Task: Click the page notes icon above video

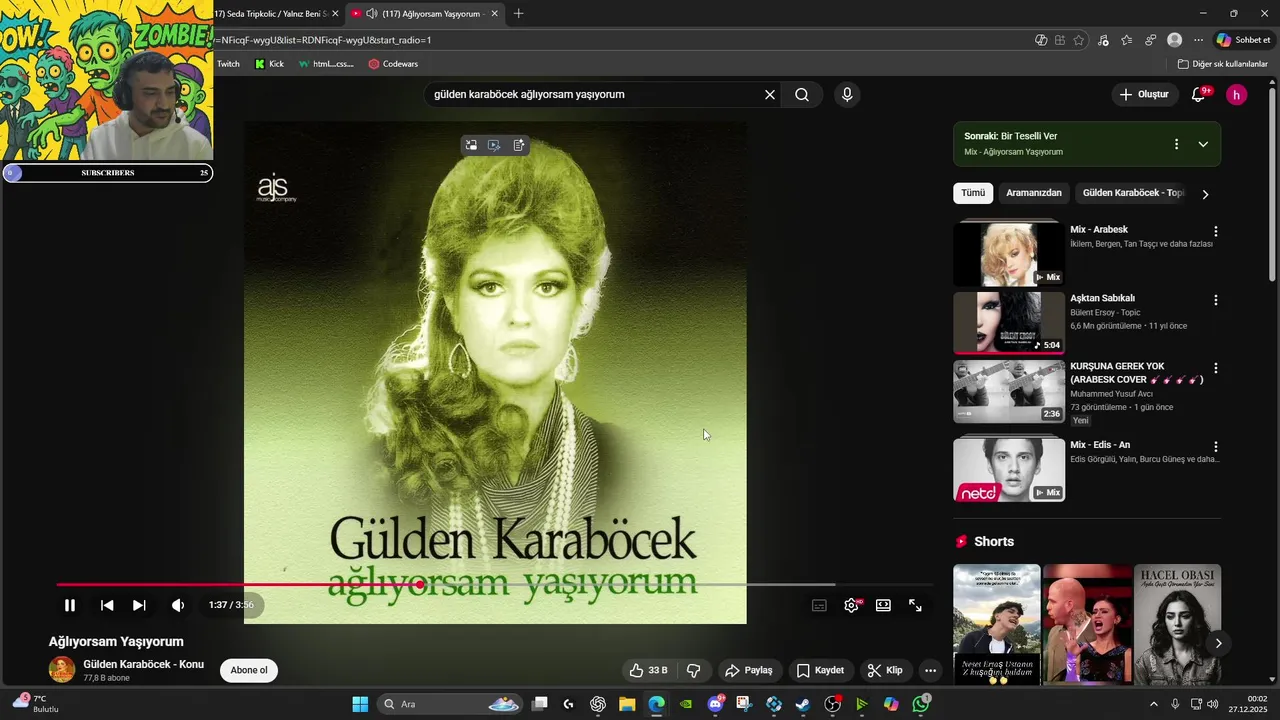Action: tap(519, 145)
